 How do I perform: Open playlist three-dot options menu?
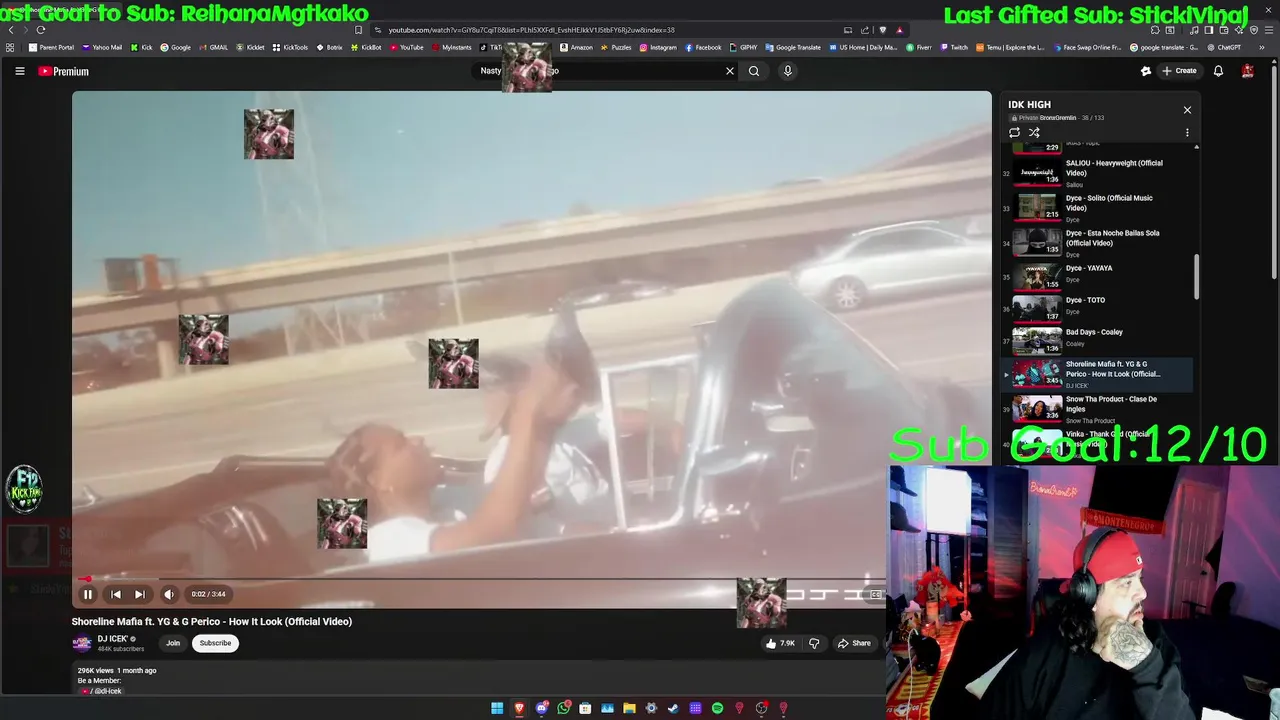[1187, 132]
